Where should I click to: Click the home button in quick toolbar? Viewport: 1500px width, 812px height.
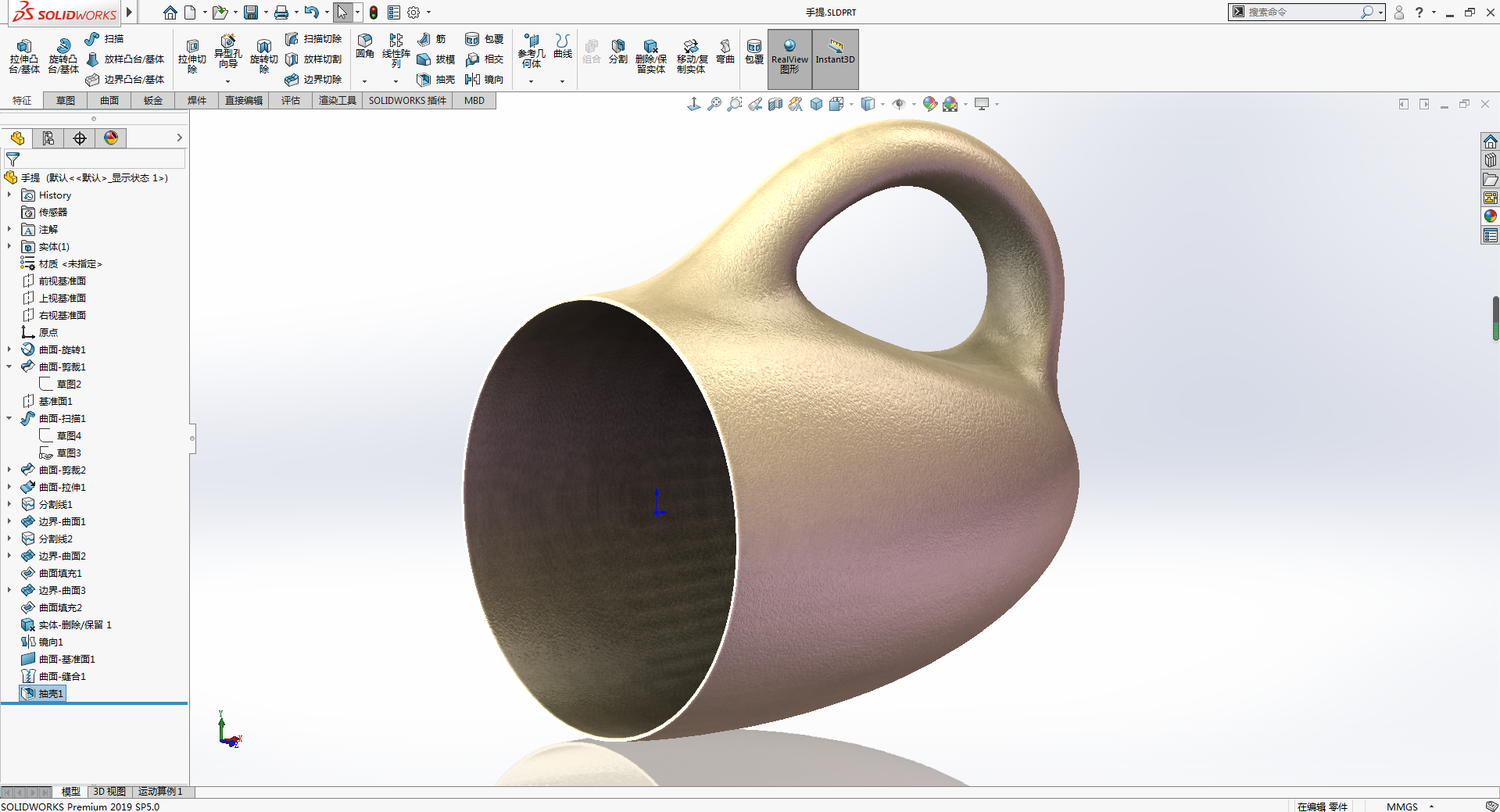(x=170, y=13)
